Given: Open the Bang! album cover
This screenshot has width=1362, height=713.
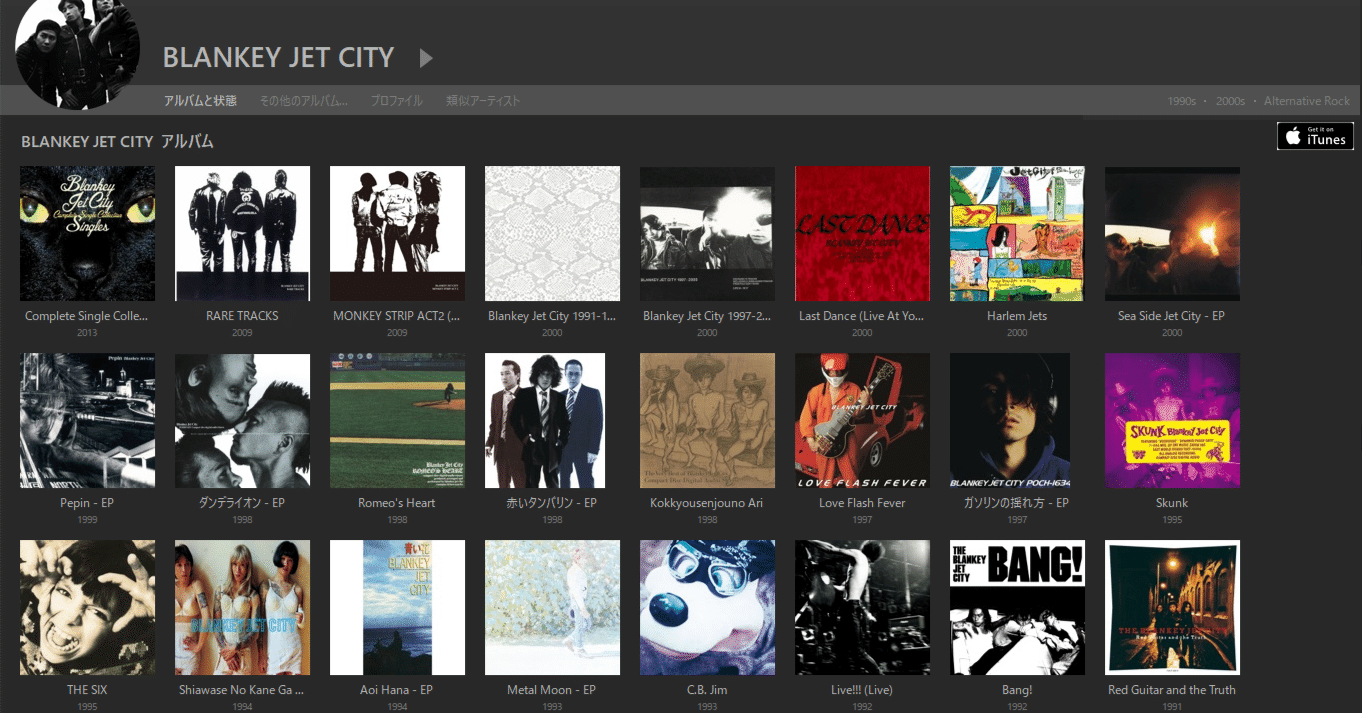Looking at the screenshot, I should pos(1017,607).
